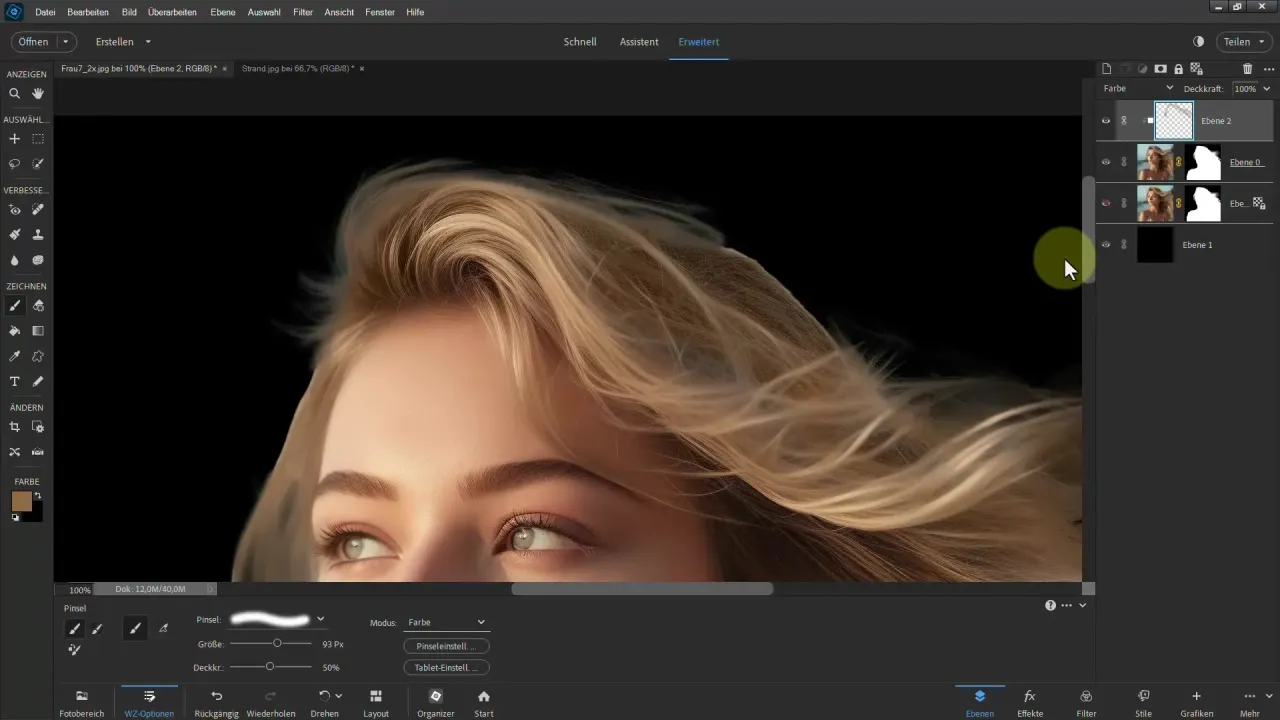Select the Clone Stamp tool
Image resolution: width=1280 pixels, height=720 pixels.
[x=38, y=232]
